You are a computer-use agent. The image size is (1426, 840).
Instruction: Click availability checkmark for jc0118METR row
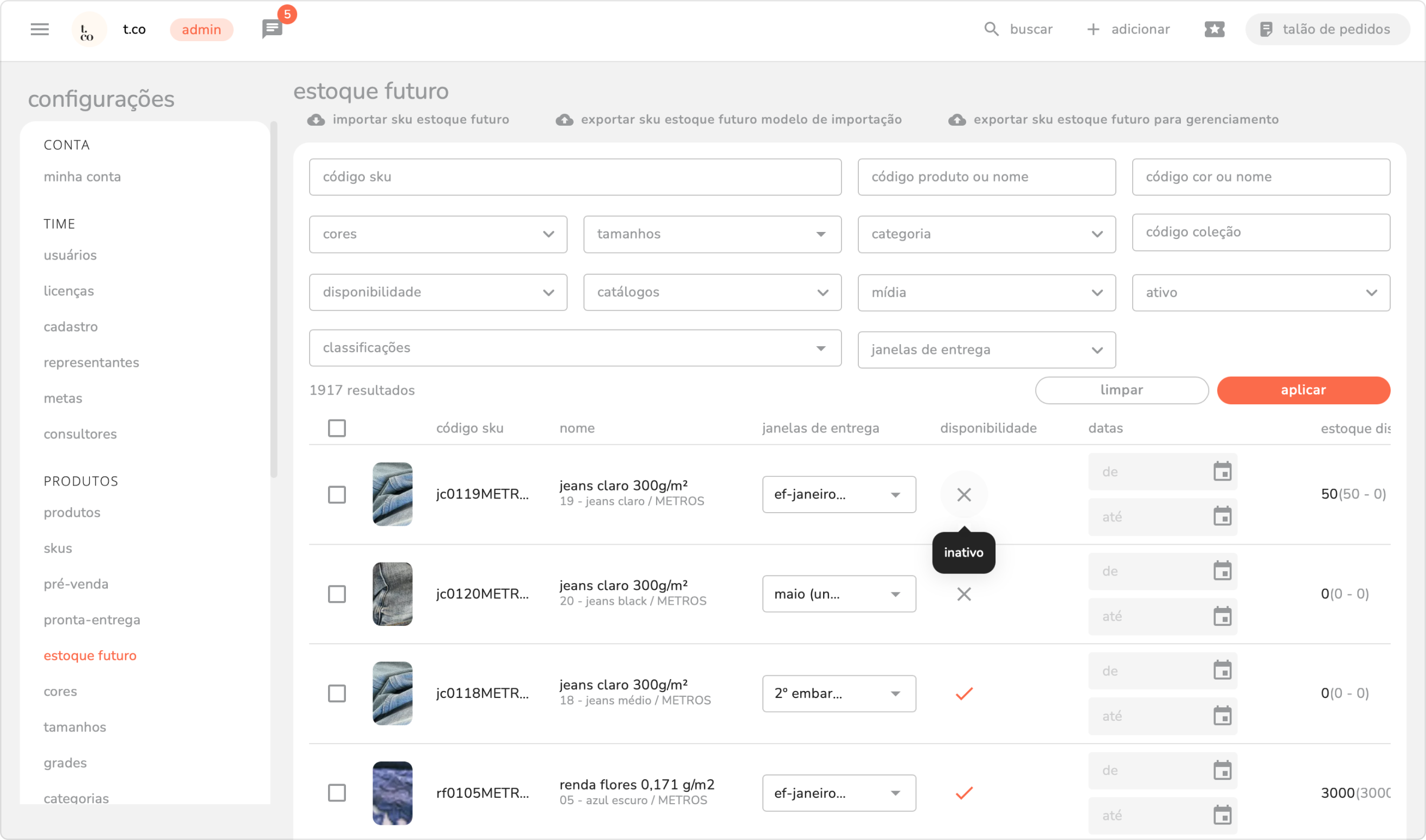(x=964, y=693)
